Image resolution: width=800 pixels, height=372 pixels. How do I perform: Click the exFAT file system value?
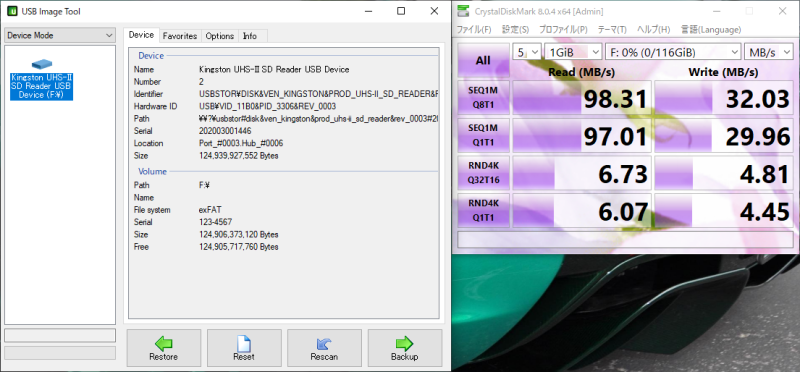pyautogui.click(x=210, y=210)
